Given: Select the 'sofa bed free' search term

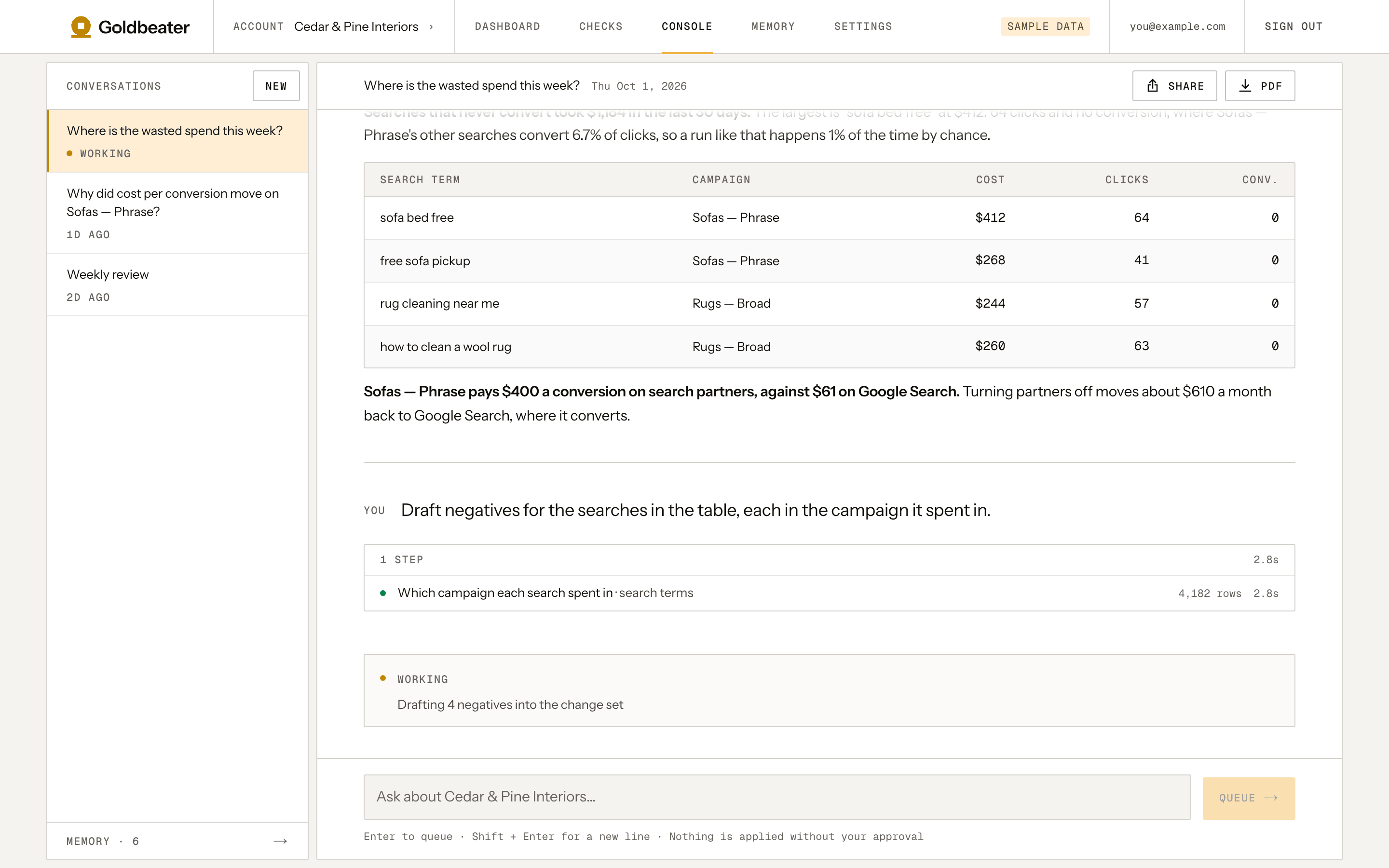Looking at the screenshot, I should click(417, 217).
